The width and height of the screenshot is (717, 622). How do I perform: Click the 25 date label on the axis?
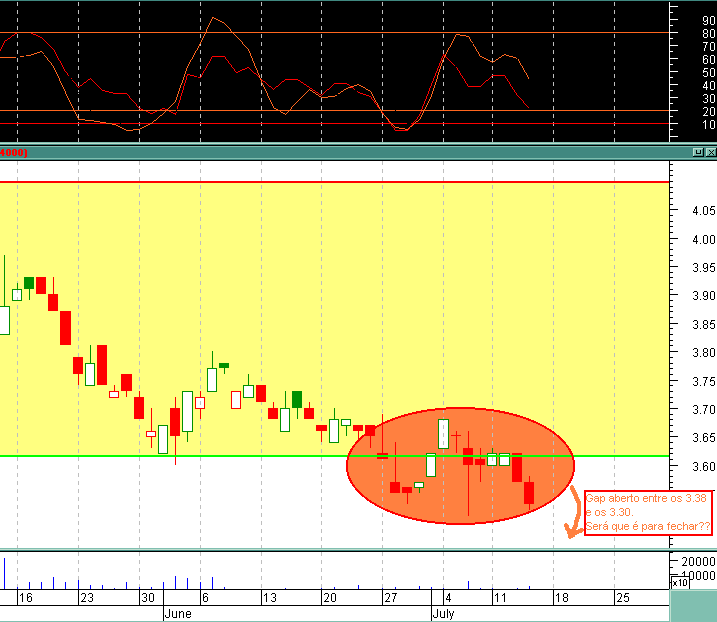623,598
